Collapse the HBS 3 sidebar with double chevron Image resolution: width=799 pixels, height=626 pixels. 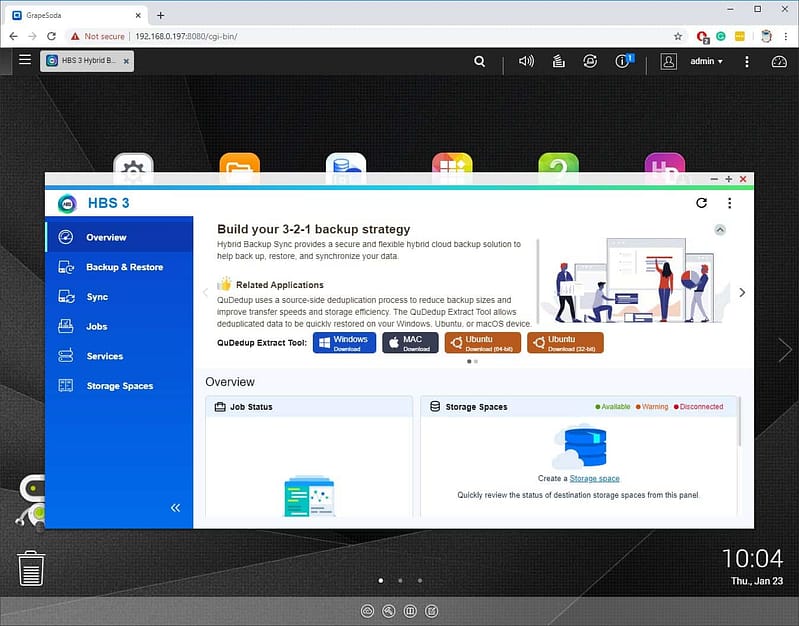point(175,508)
